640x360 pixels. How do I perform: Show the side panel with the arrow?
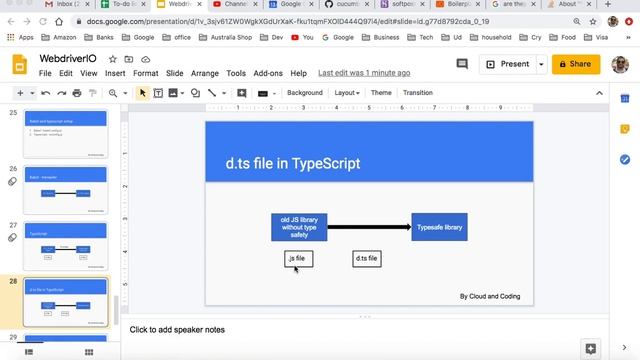click(x=624, y=347)
